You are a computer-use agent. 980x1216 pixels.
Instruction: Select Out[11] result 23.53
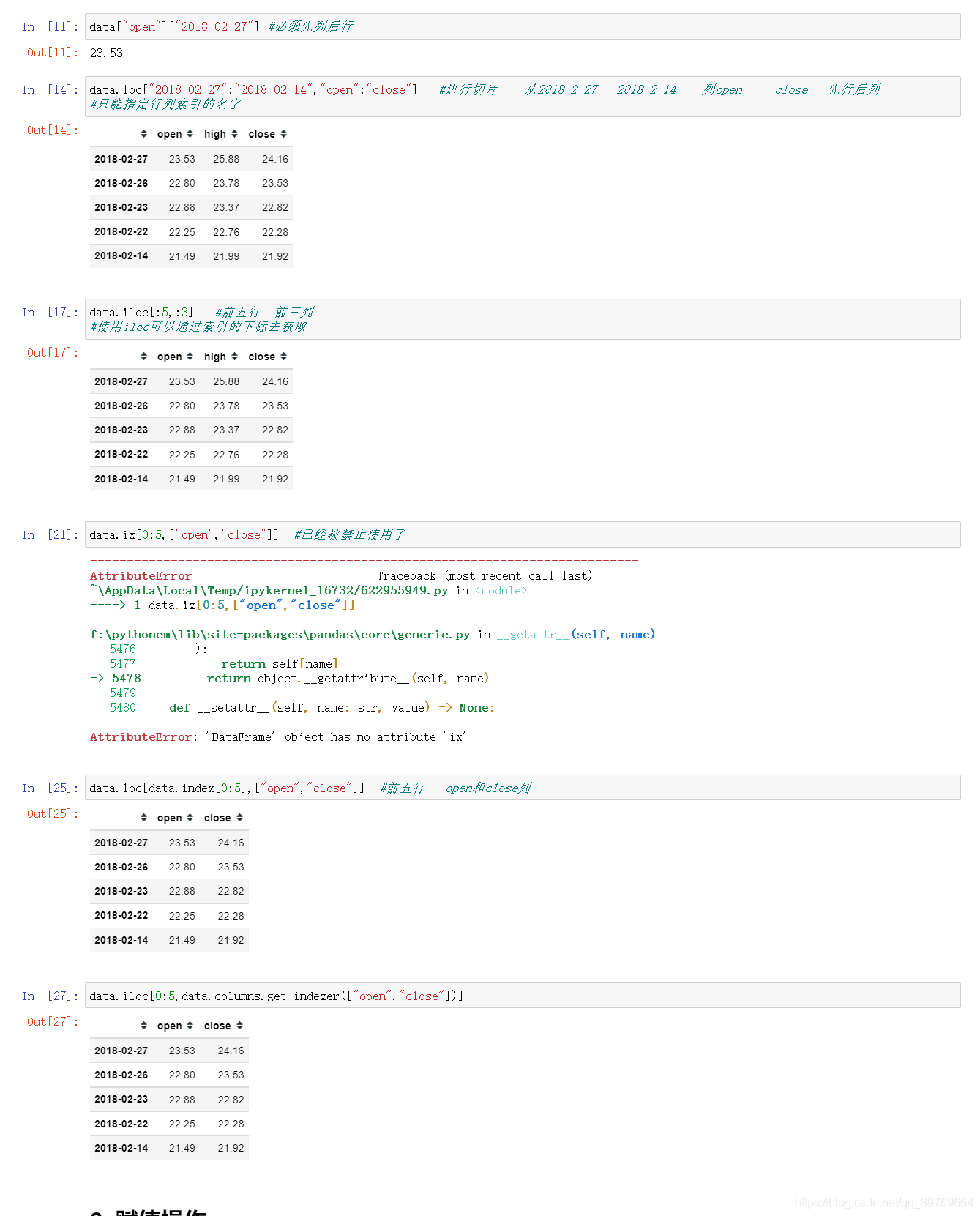106,53
